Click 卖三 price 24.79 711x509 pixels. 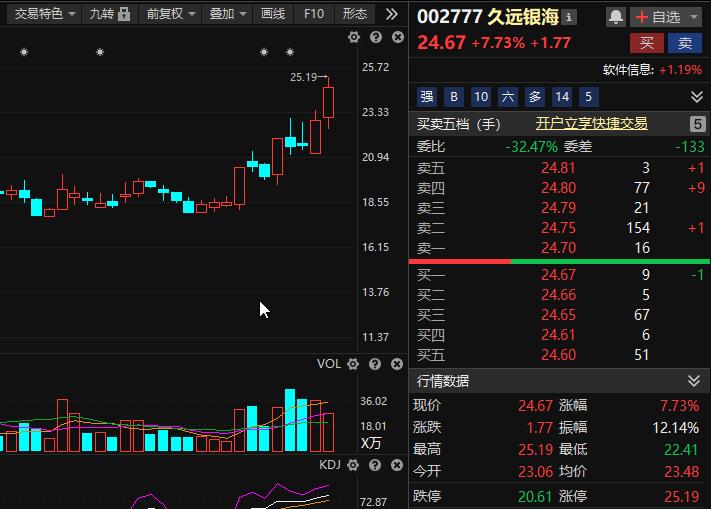tap(558, 208)
